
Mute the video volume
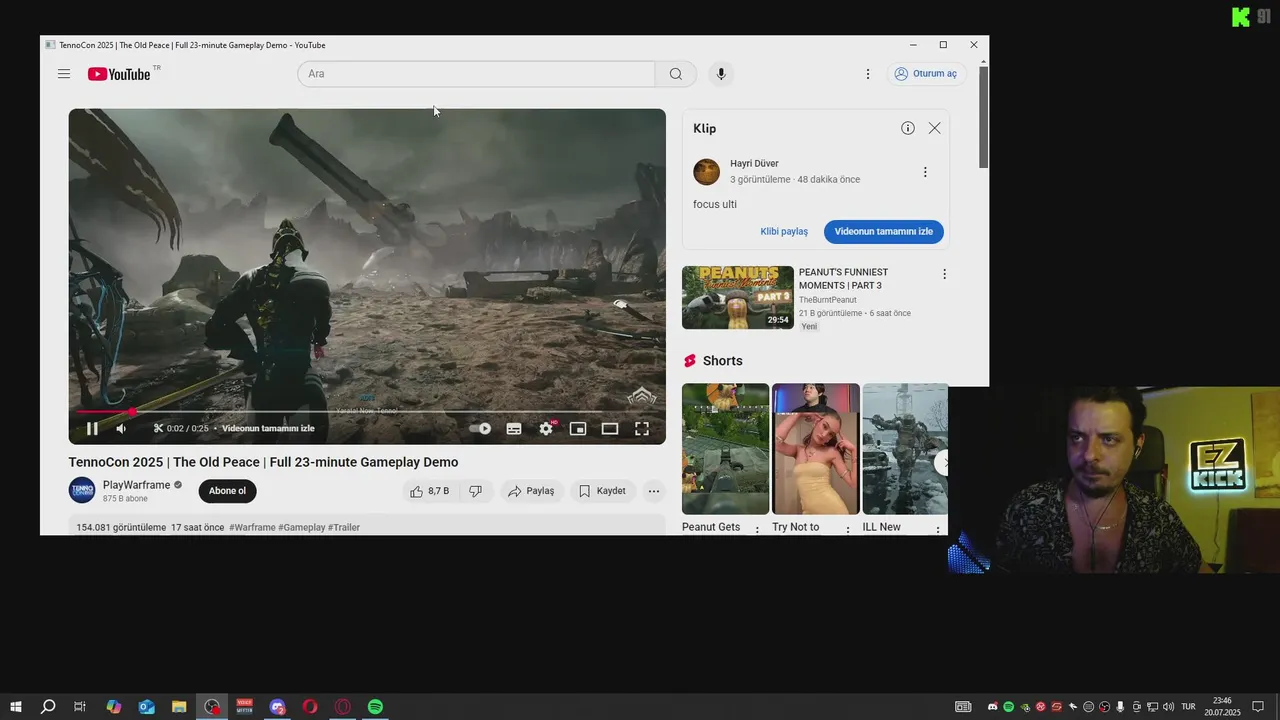point(121,429)
